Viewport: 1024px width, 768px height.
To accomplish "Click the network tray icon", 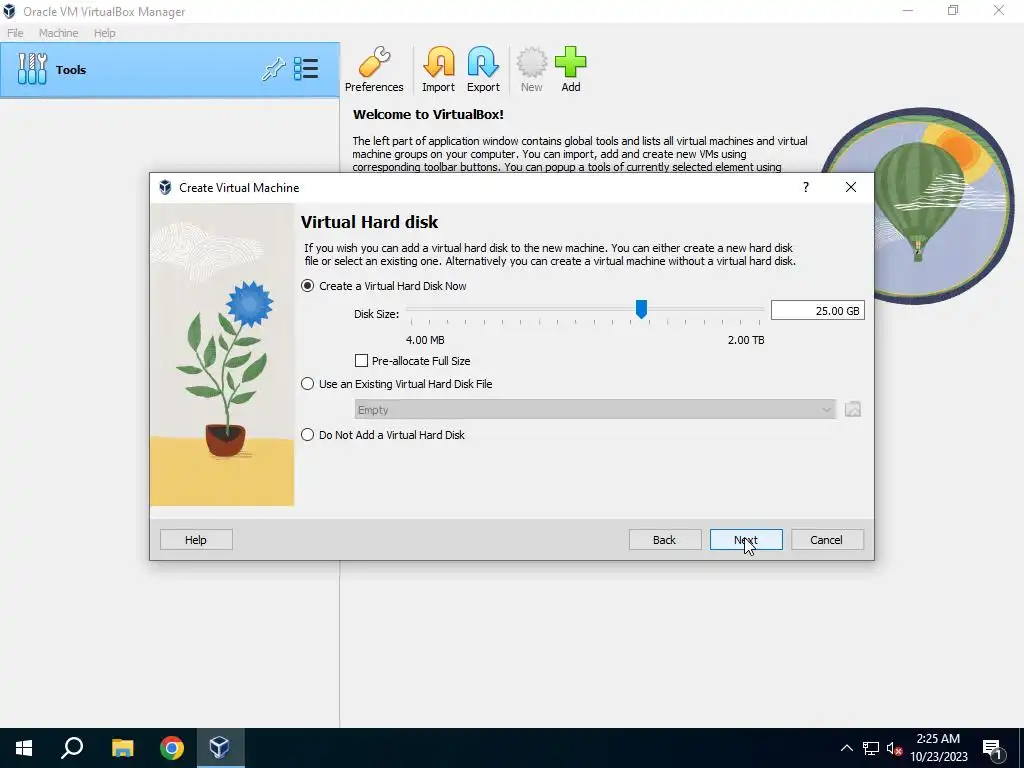I will (x=871, y=748).
